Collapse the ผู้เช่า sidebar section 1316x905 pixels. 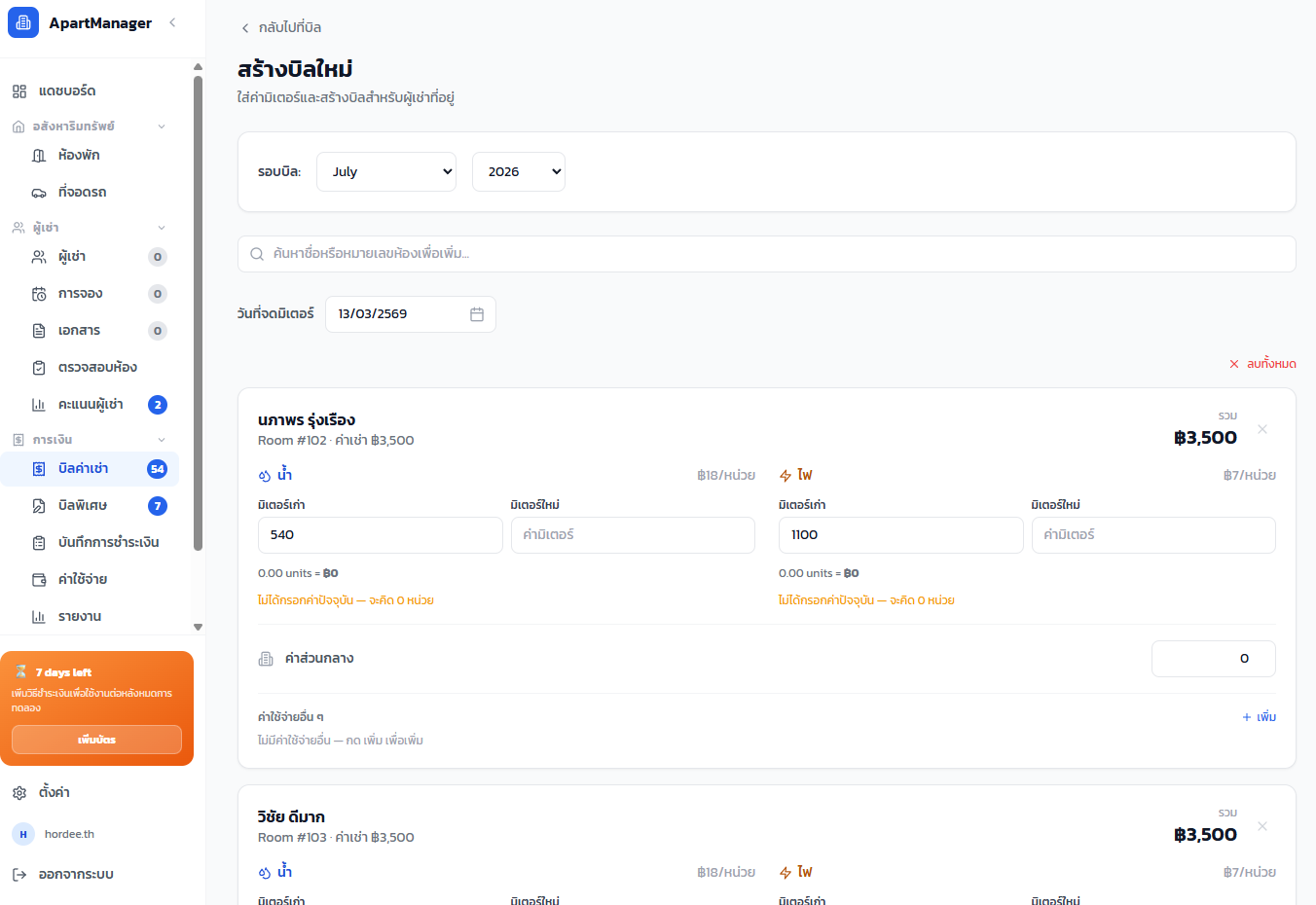click(x=162, y=228)
